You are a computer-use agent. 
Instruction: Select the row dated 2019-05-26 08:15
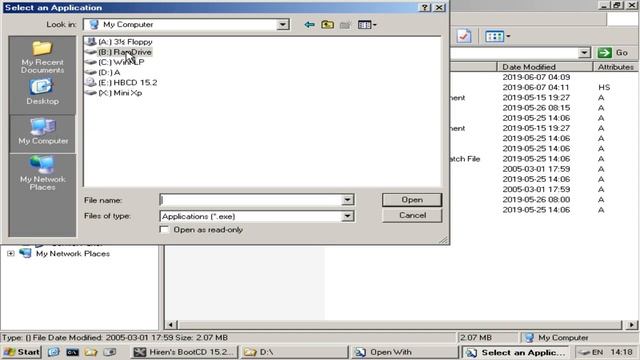[x=536, y=108]
